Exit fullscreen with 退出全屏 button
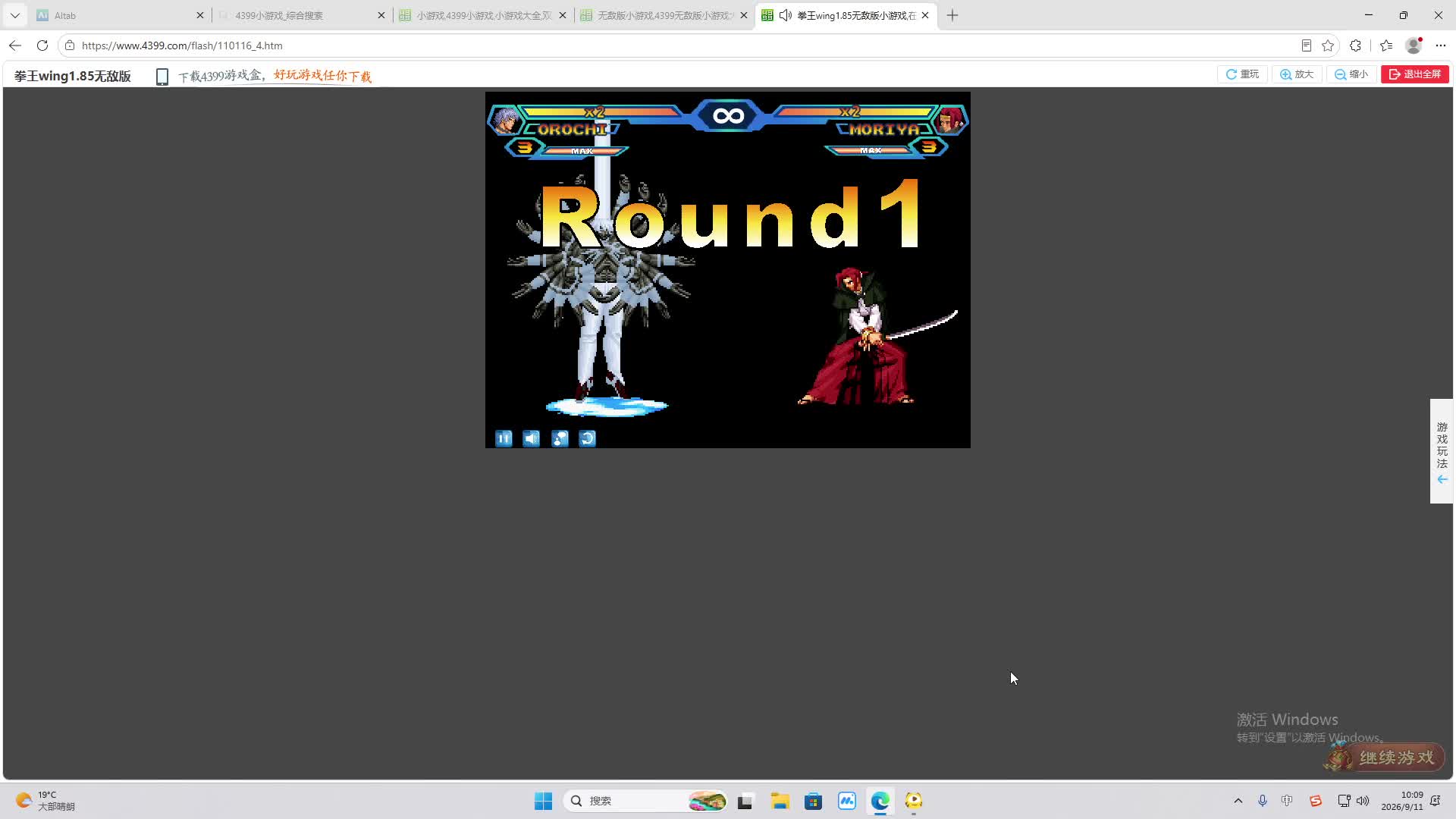 pyautogui.click(x=1415, y=74)
